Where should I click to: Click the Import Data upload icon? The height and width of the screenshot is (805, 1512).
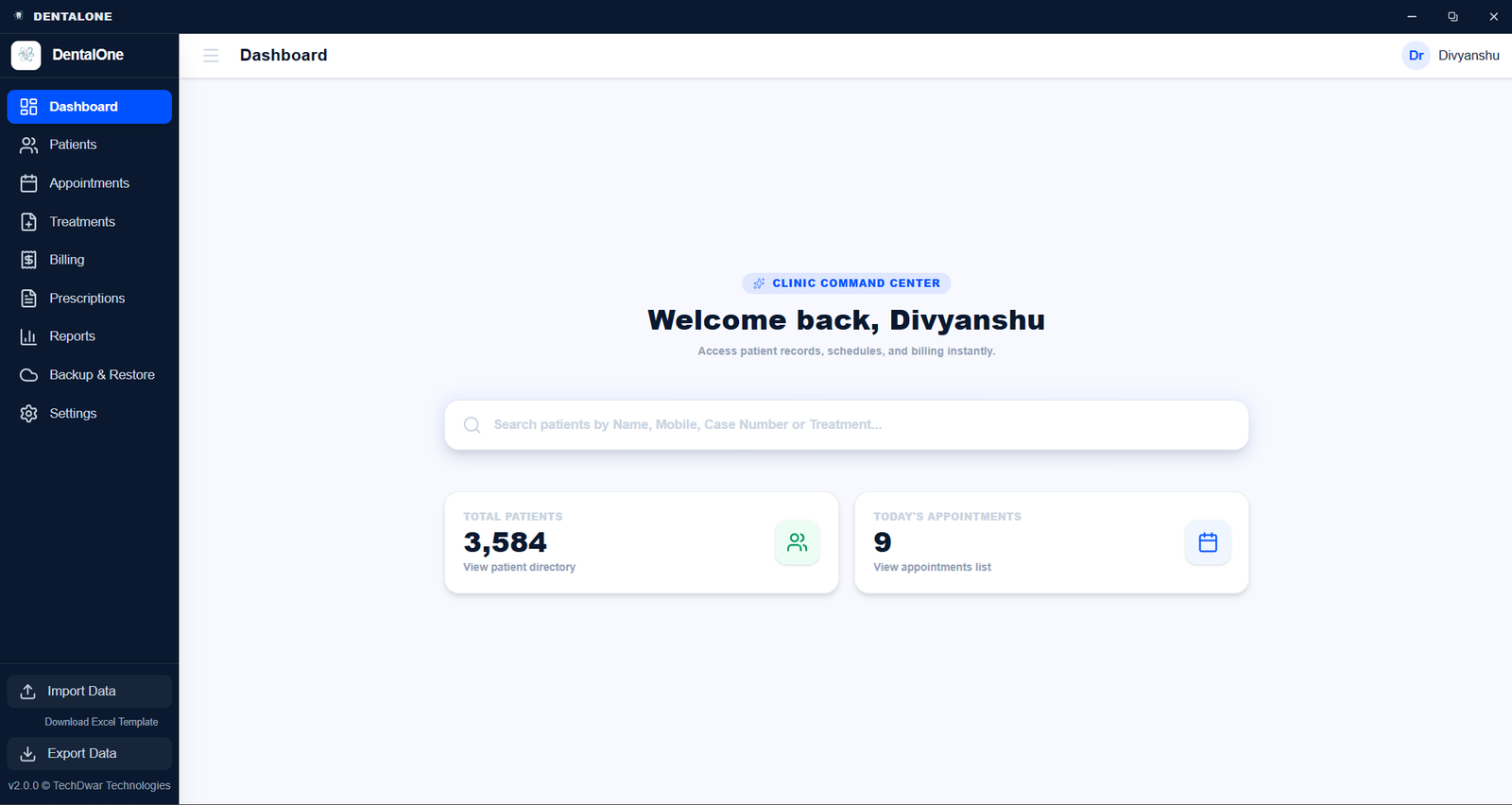pyautogui.click(x=27, y=692)
